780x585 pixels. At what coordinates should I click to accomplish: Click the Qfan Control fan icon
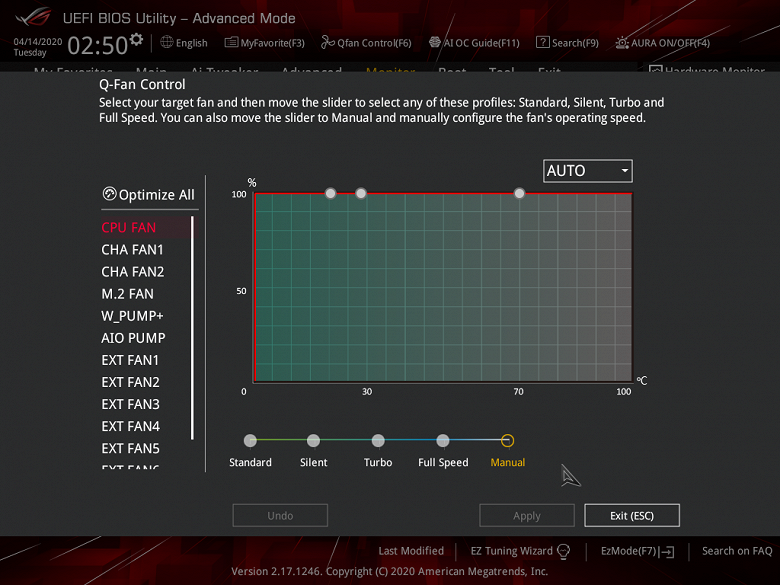point(327,42)
